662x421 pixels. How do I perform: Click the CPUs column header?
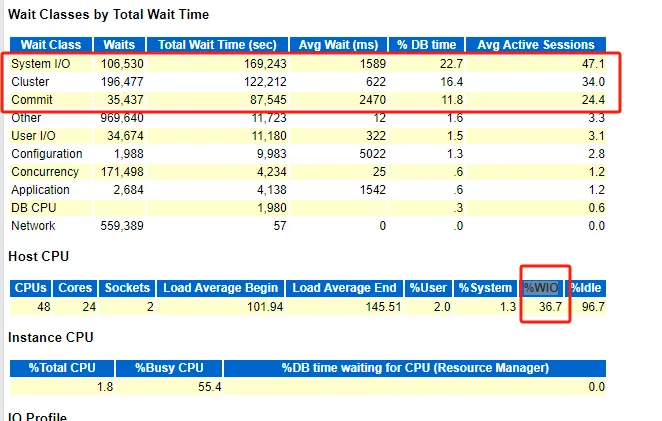[x=30, y=288]
